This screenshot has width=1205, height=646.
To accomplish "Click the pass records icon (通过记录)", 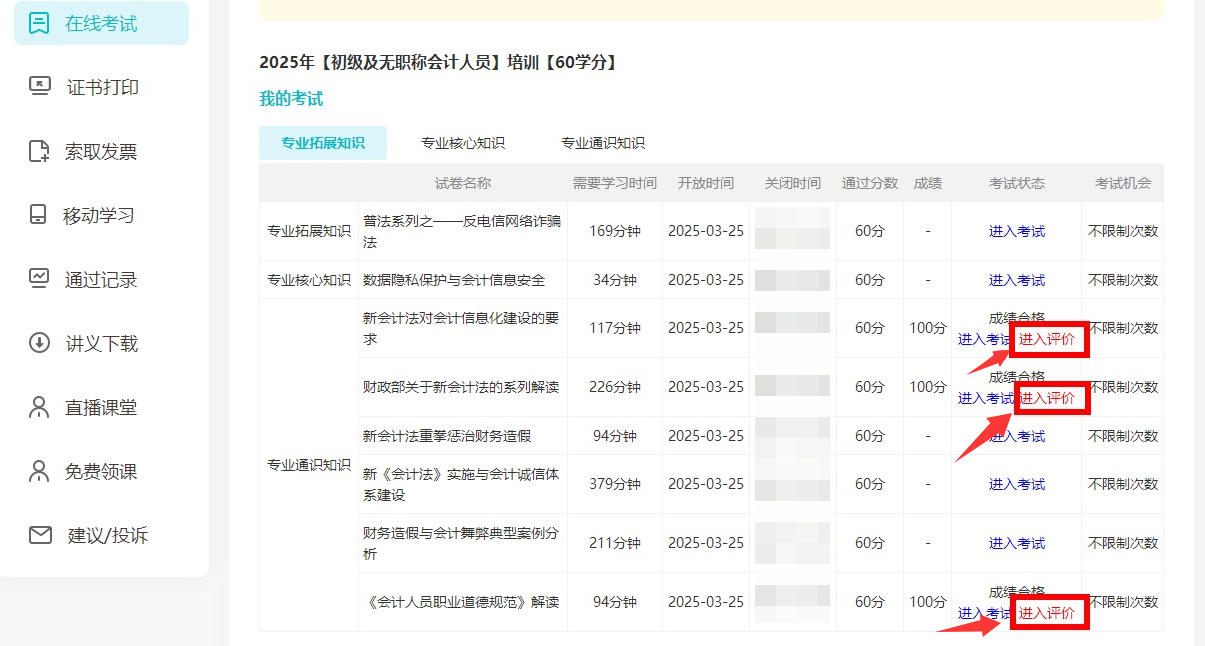I will point(39,279).
